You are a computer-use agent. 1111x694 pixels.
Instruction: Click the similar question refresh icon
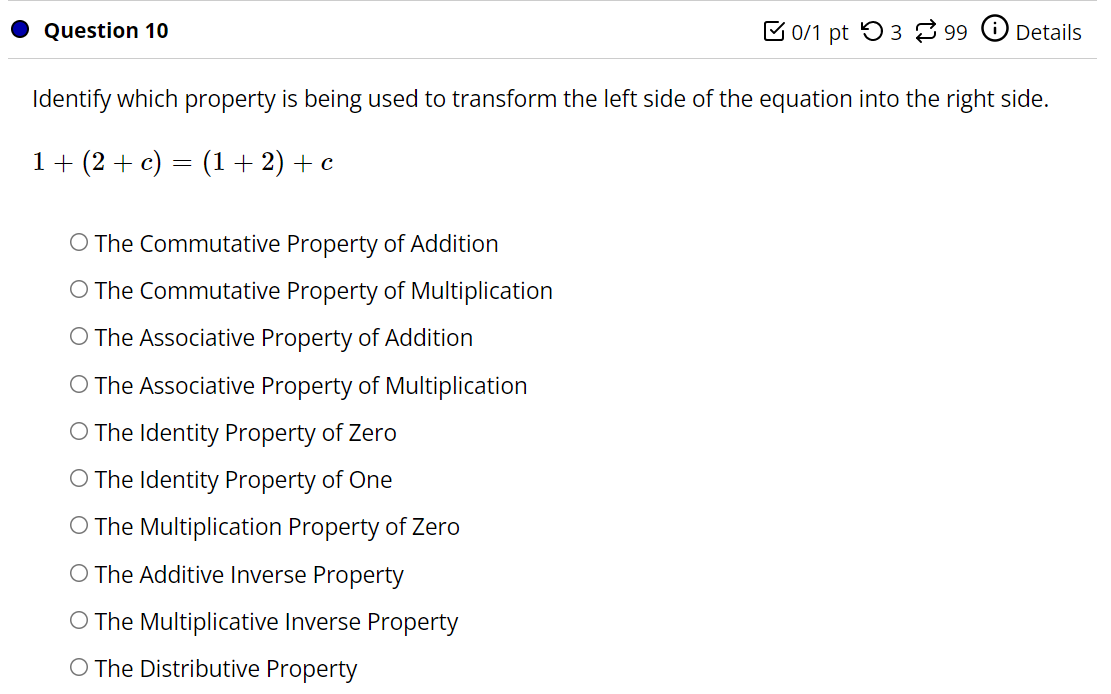pyautogui.click(x=927, y=31)
